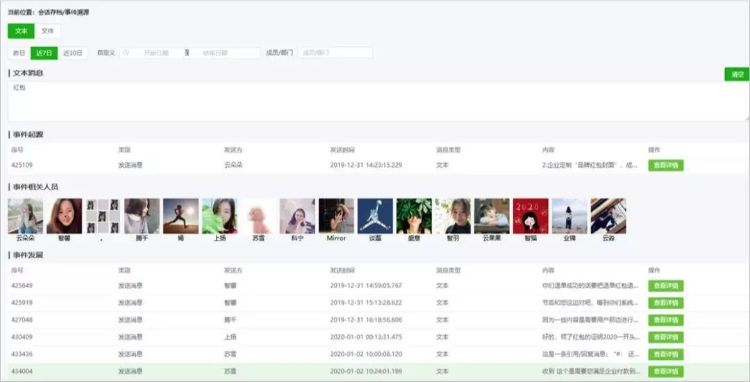Open the start date picker field
Viewport: 750px width, 382px height.
click(156, 53)
